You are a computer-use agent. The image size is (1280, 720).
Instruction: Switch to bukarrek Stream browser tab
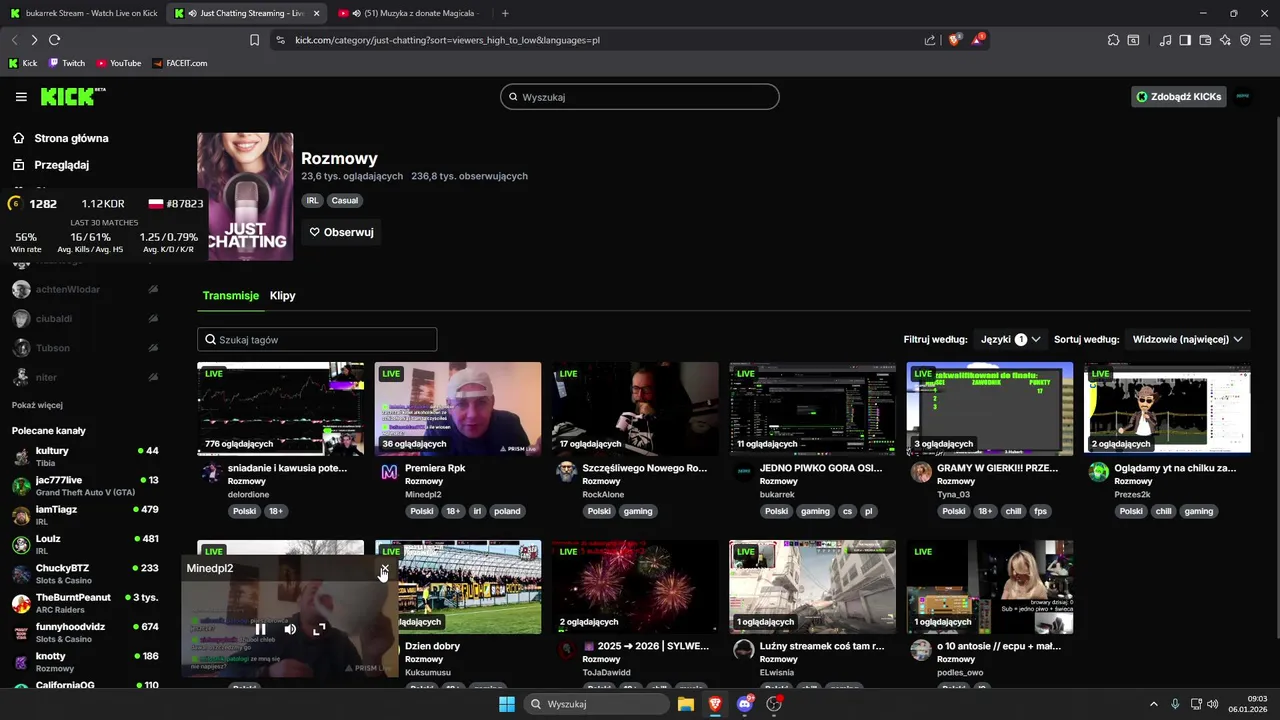tap(84, 13)
